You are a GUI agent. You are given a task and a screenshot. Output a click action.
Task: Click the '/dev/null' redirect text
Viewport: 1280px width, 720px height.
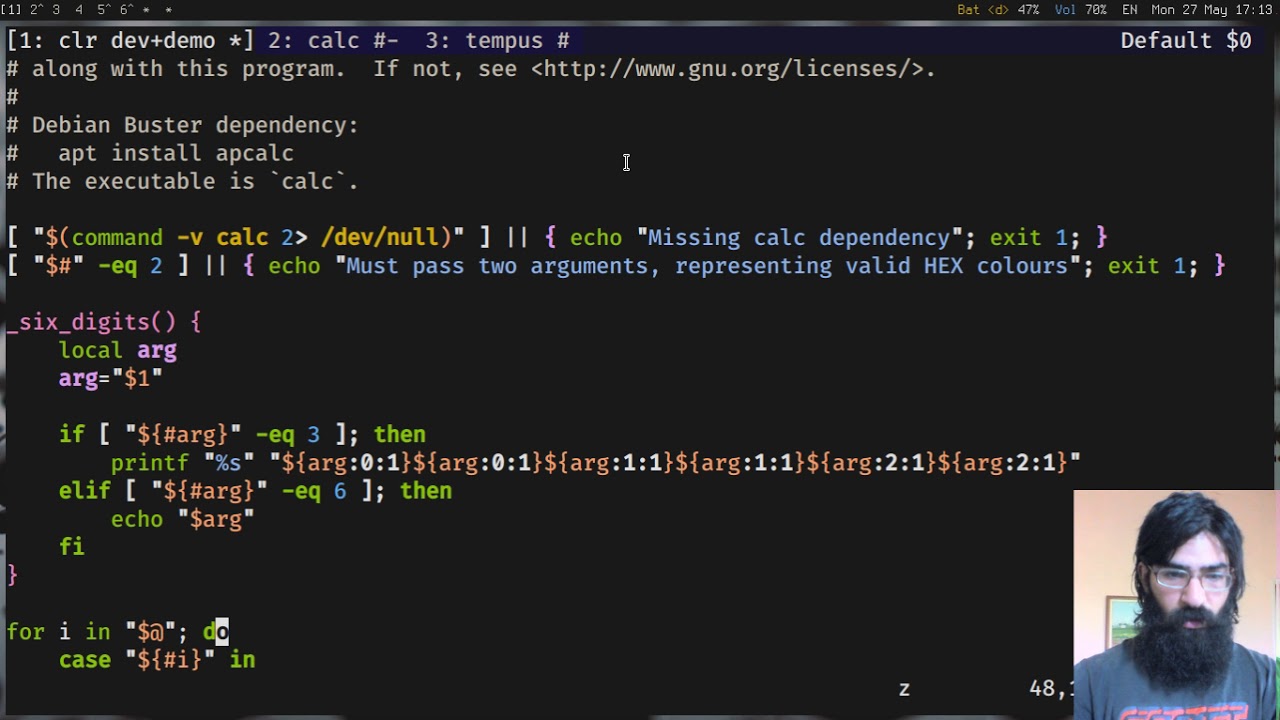pyautogui.click(x=380, y=237)
